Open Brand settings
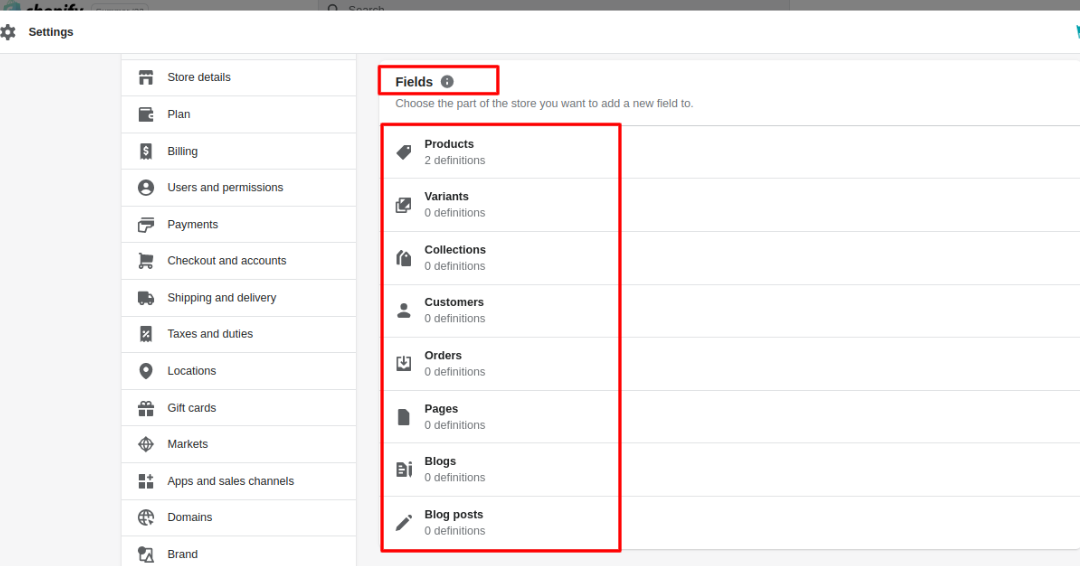Screen dimensions: 1080x566 click(x=239, y=554)
